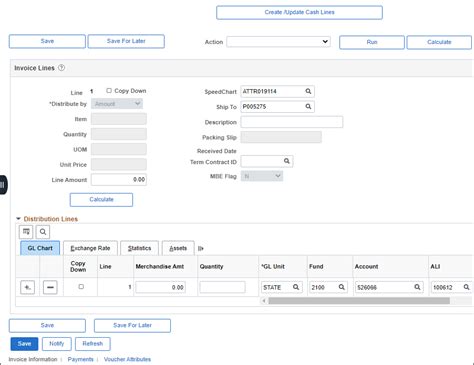474x365 pixels.
Task: Click the distribution Quantity field
Action: pyautogui.click(x=222, y=287)
